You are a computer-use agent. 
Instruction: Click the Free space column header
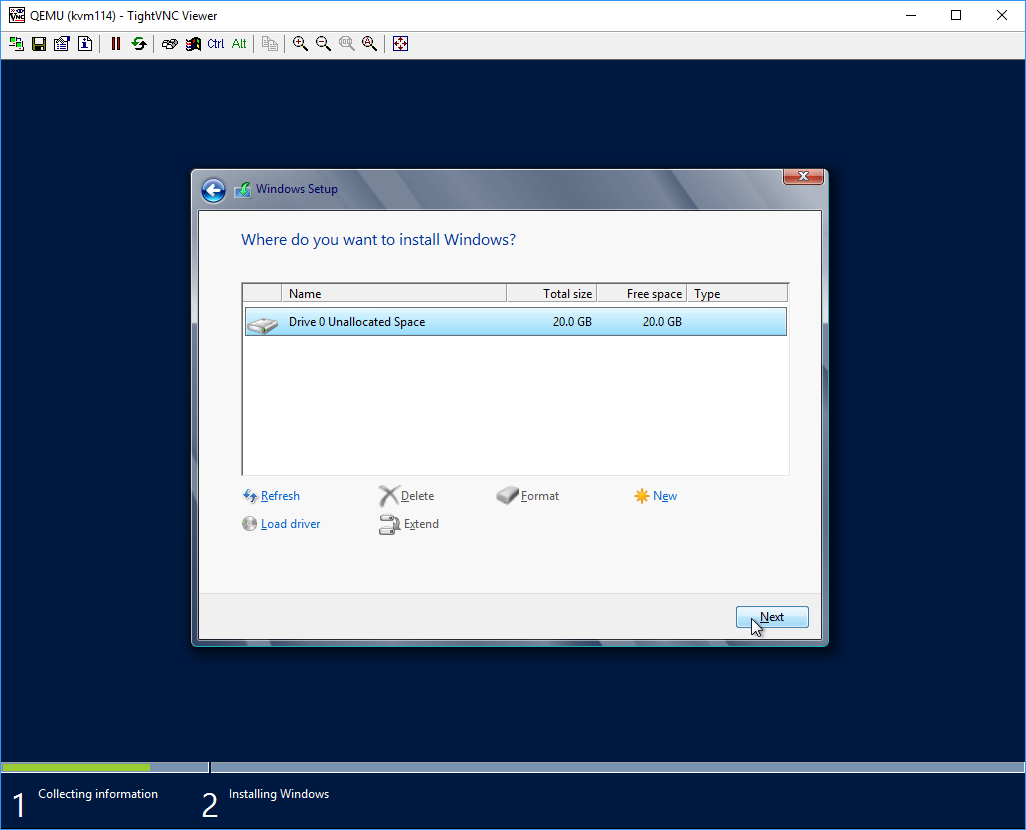[641, 293]
